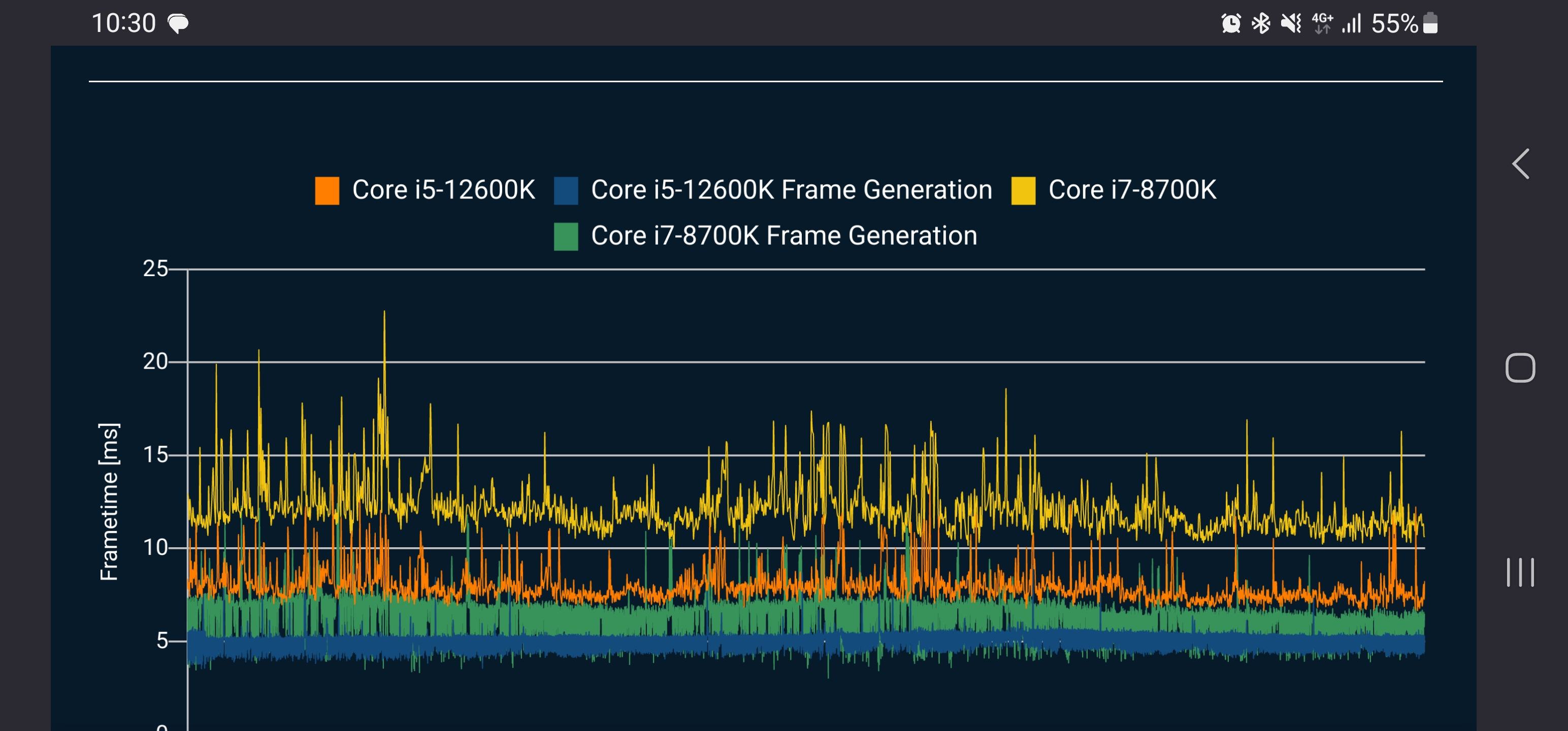Click the yellow Core i7-8700K legend swatch
The height and width of the screenshot is (731, 1568).
(1023, 190)
